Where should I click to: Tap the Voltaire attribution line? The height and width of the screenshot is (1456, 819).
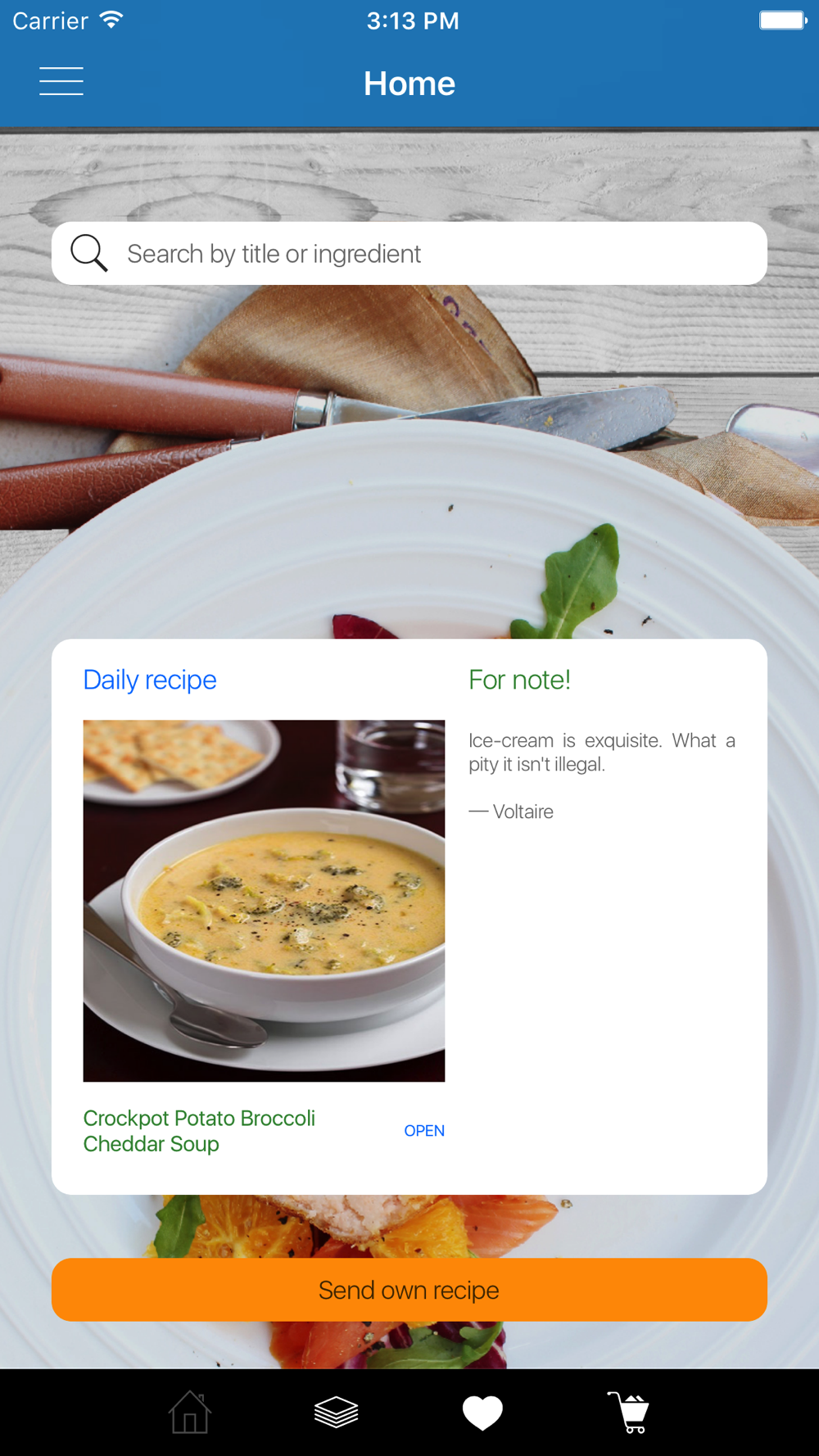tap(511, 812)
